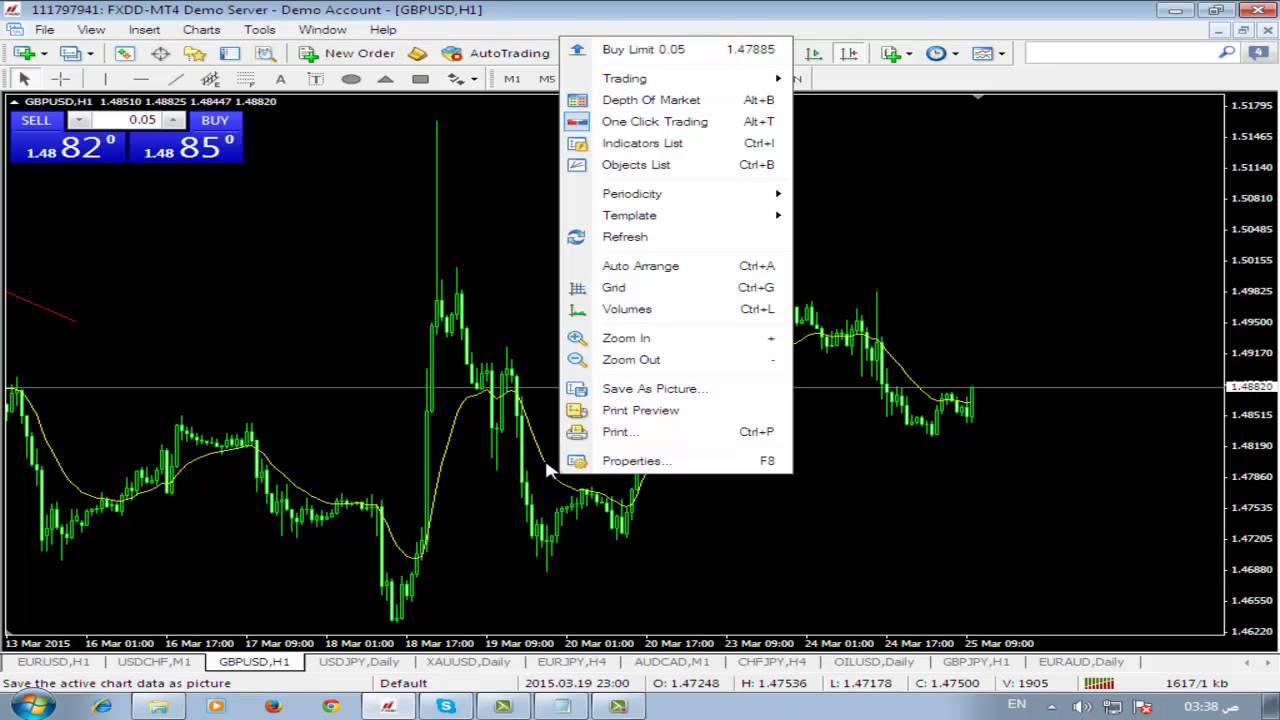Toggle Auto Arrange in the context menu
The width and height of the screenshot is (1280, 720).
(676, 266)
